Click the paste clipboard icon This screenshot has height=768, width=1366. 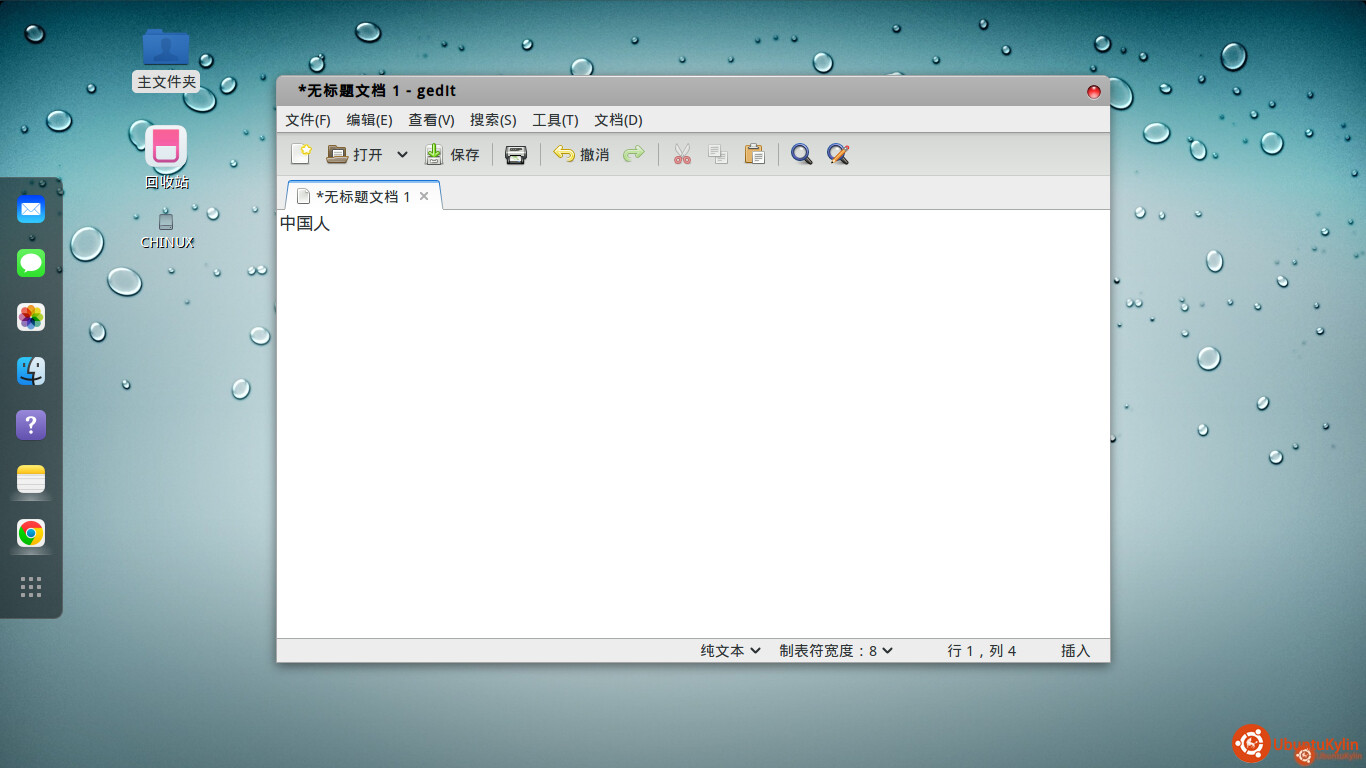point(755,154)
